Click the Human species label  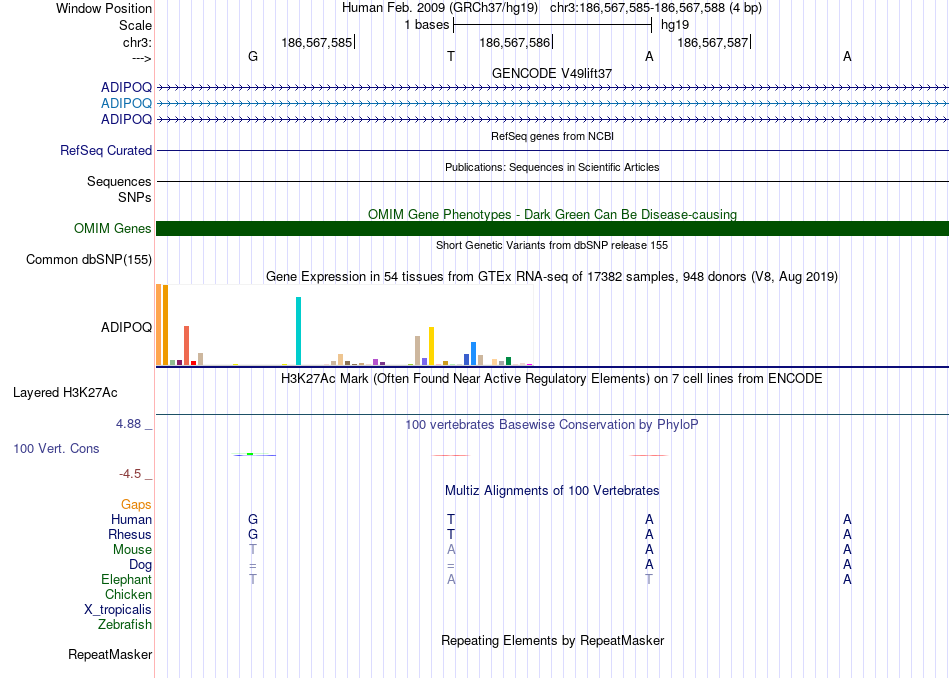131,520
